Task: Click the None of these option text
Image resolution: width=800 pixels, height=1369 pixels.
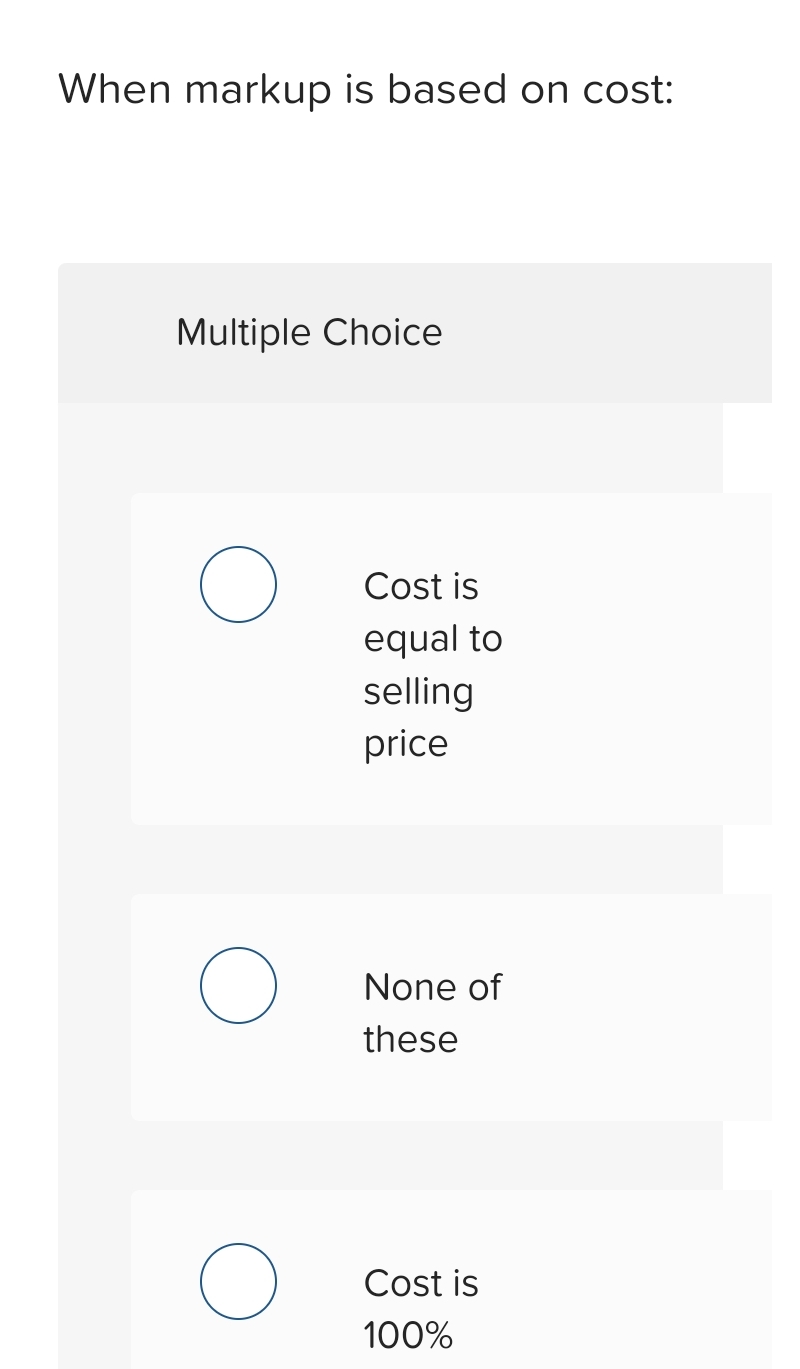Action: click(x=432, y=1012)
